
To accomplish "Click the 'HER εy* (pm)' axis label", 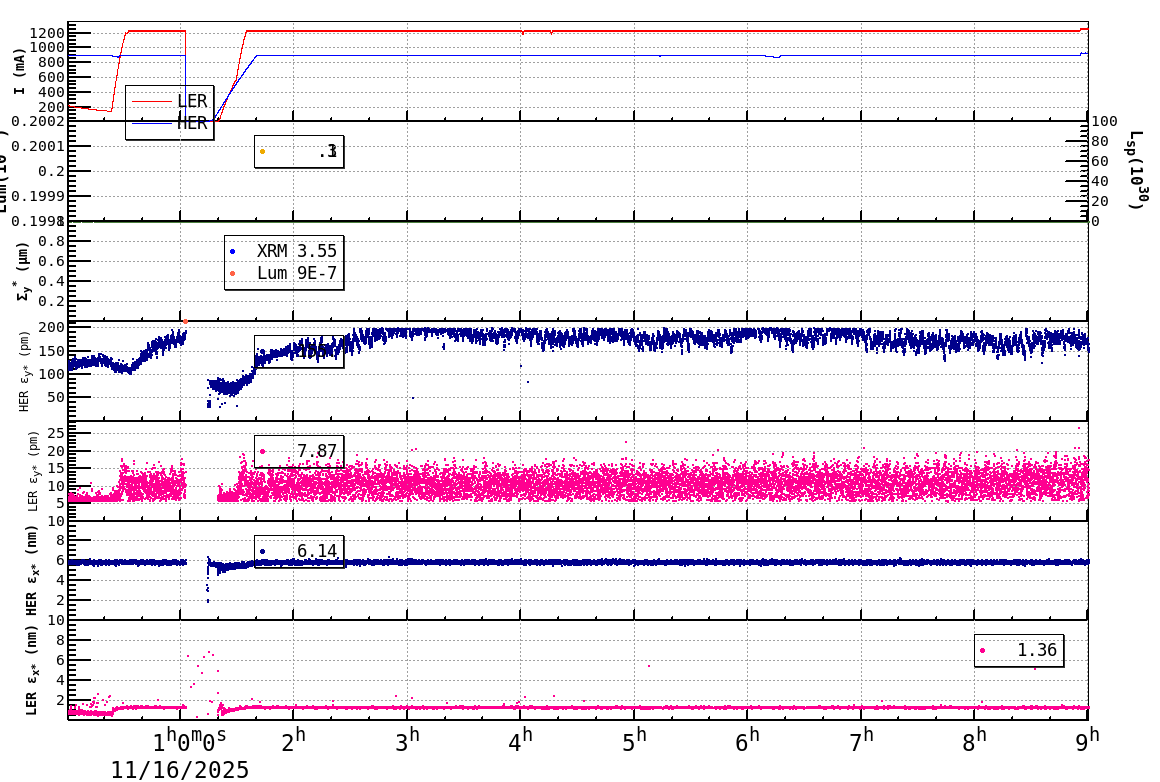I will (x=24, y=371).
